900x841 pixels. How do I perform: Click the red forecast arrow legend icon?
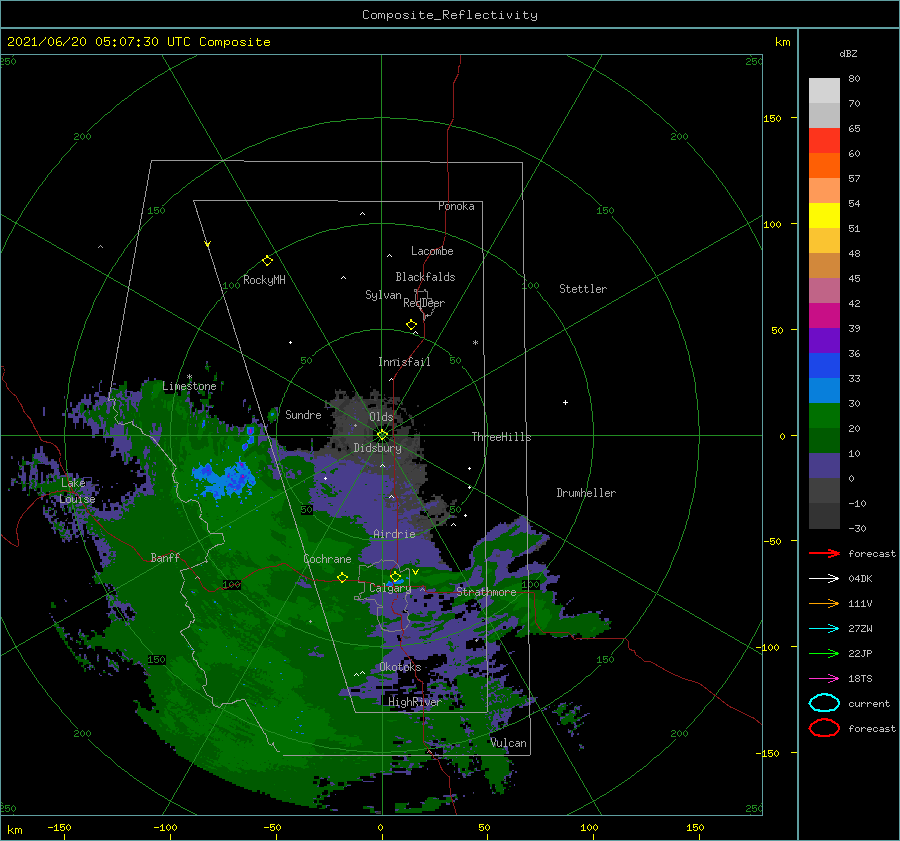point(824,553)
